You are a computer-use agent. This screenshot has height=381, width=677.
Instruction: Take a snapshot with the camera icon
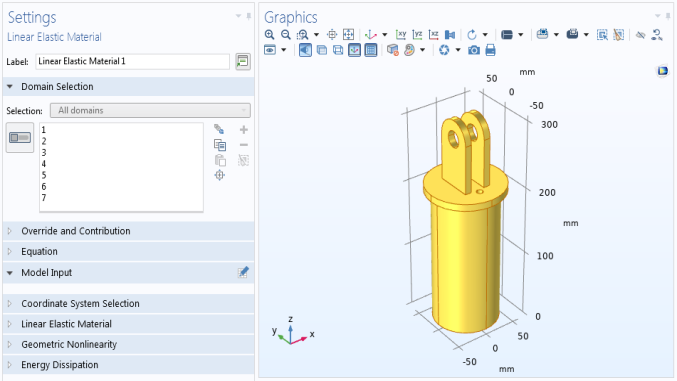(x=474, y=51)
